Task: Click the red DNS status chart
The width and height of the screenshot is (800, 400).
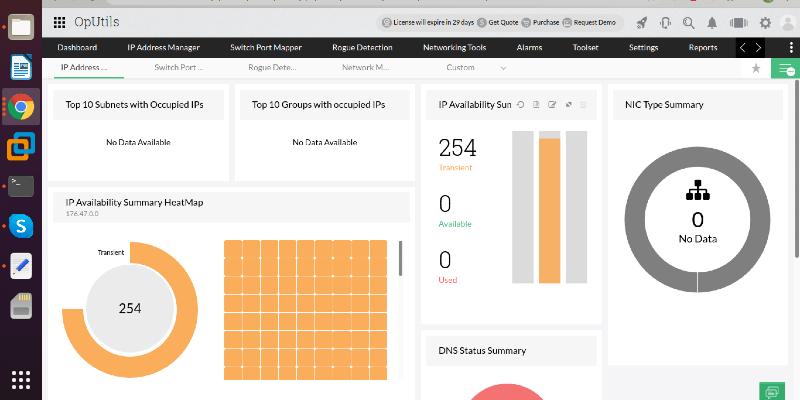Action: click(506, 392)
